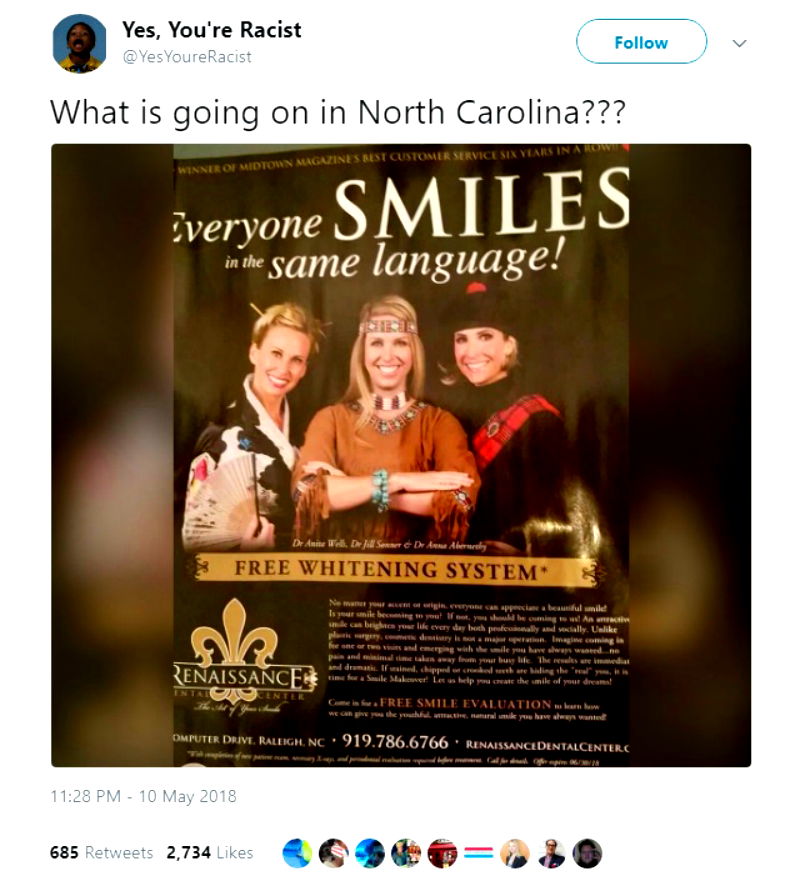This screenshot has height=886, width=800.
Task: View the blonde woman liker avatar
Action: [x=514, y=853]
